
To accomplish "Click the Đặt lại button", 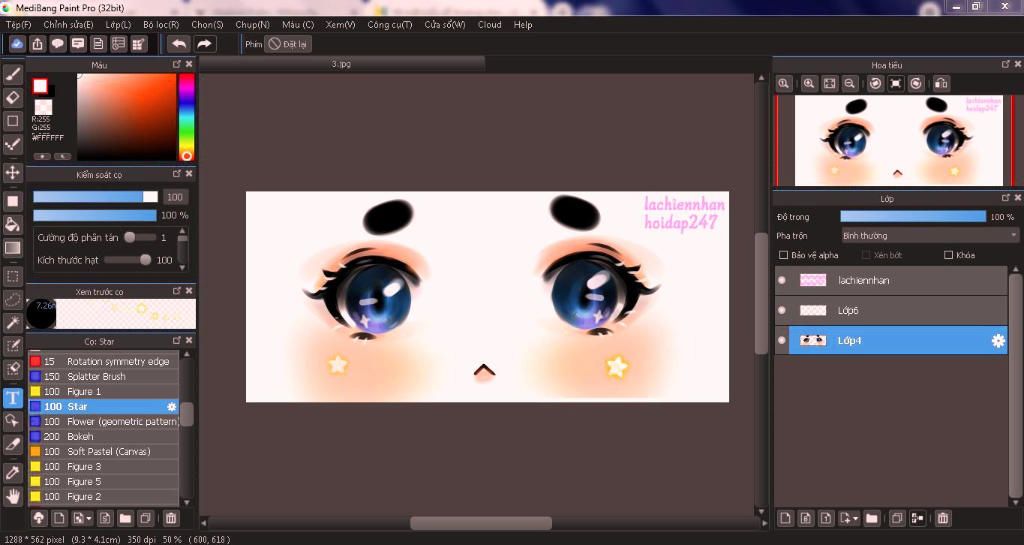I will point(288,44).
